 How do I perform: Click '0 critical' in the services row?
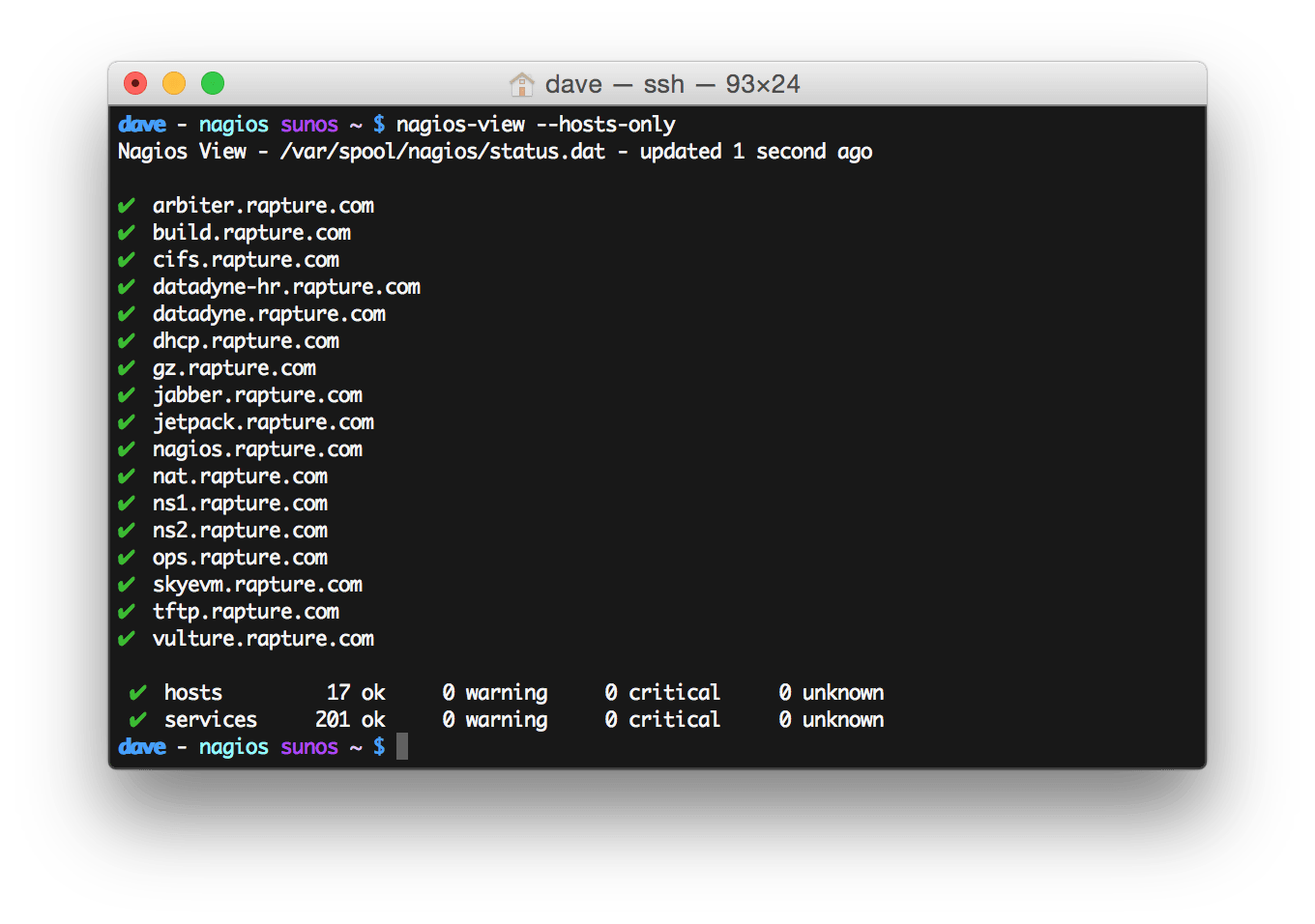coord(663,720)
